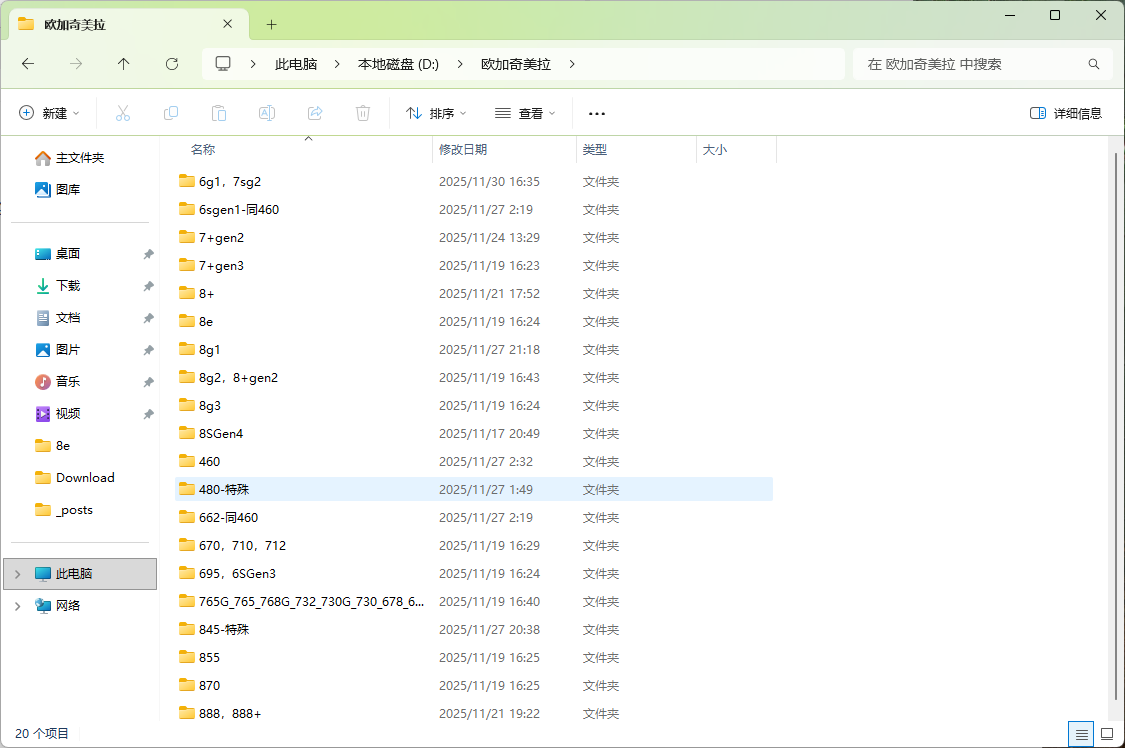Image resolution: width=1125 pixels, height=748 pixels.
Task: Navigate up one folder level
Action: tap(123, 63)
